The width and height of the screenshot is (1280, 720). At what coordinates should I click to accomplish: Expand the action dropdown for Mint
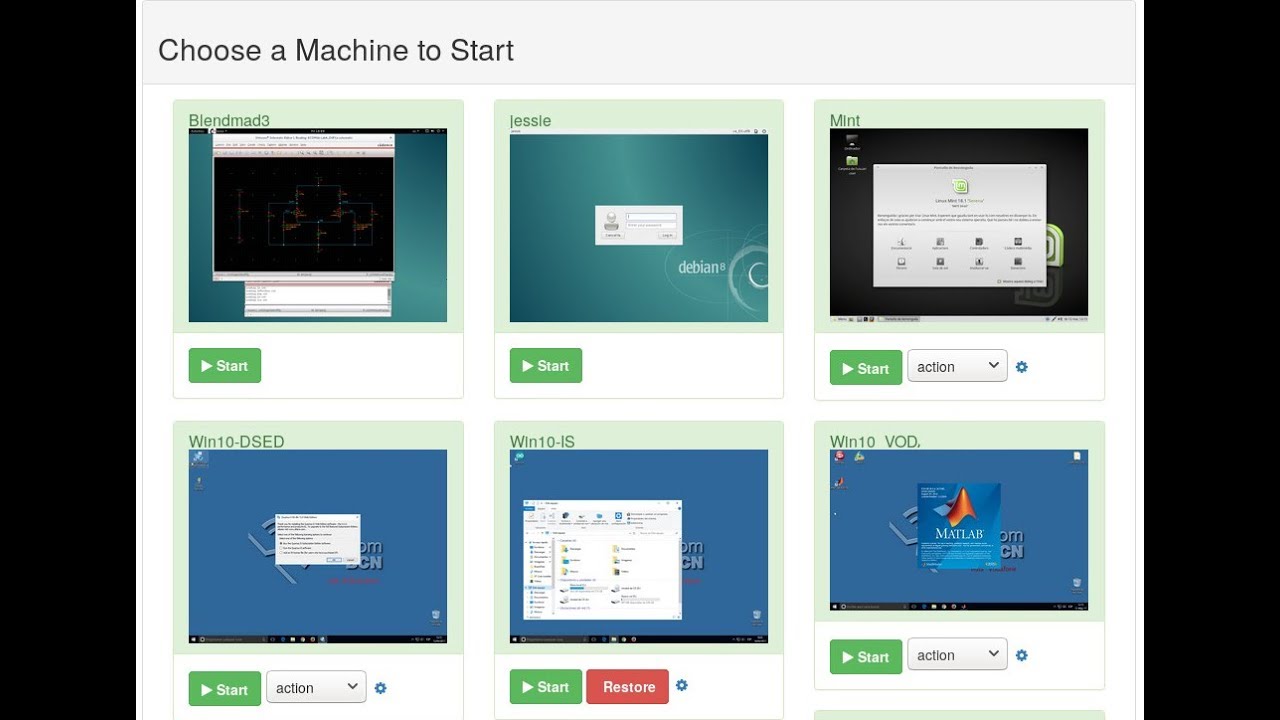(957, 367)
